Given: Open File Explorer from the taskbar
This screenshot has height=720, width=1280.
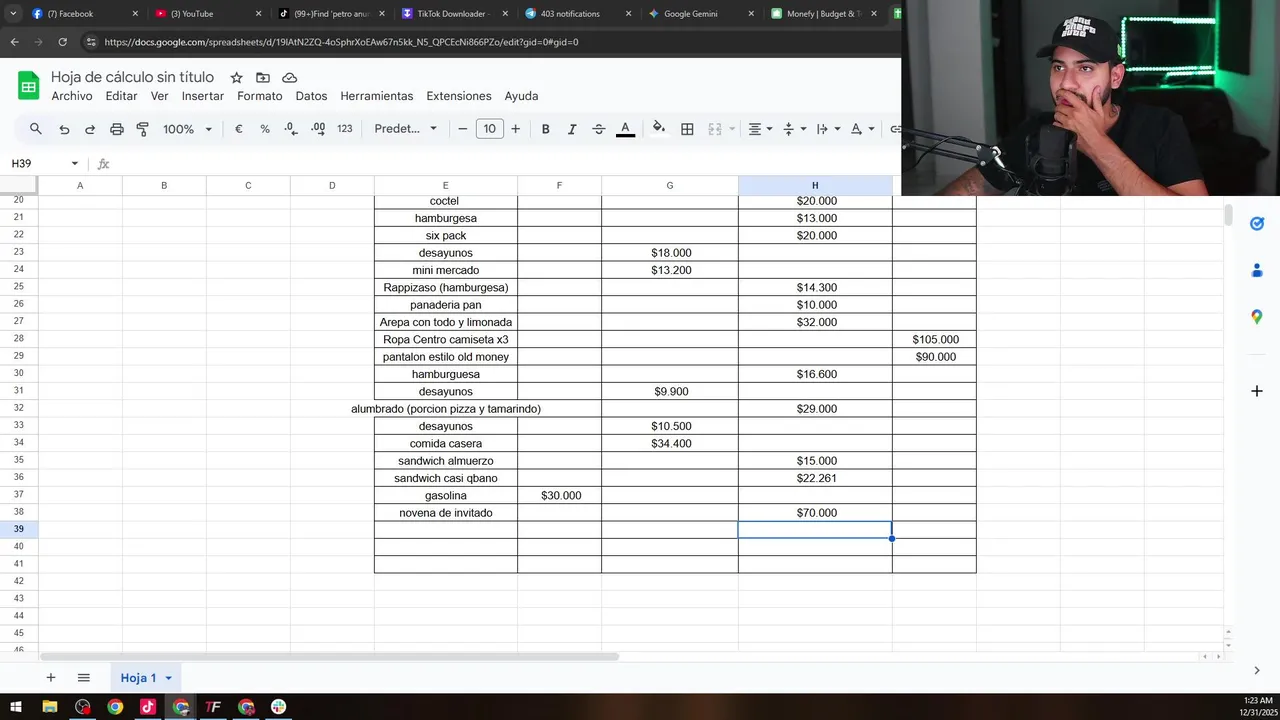Looking at the screenshot, I should [50, 707].
